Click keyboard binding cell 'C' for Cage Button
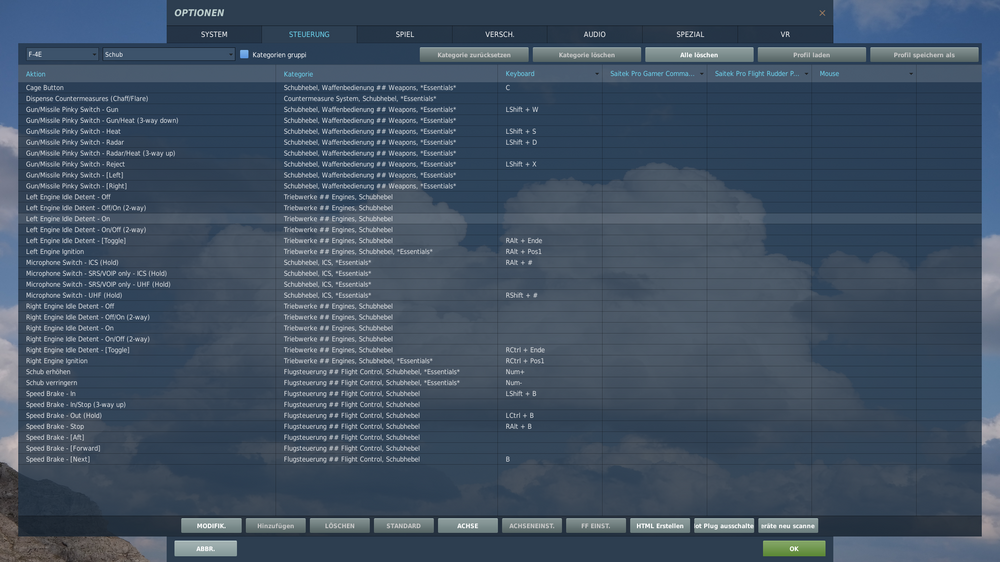Screen dimensions: 1000x562 tap(550, 87)
